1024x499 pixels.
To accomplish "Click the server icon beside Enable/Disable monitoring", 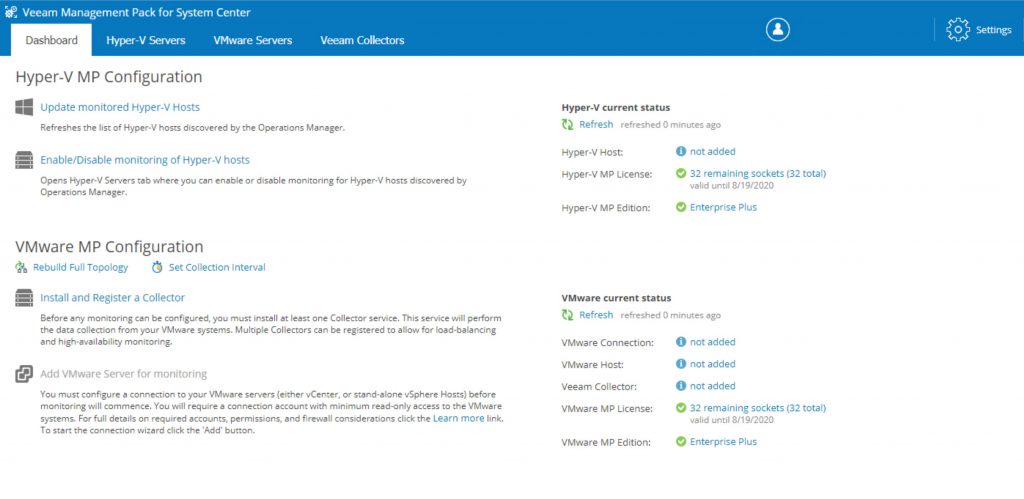I will coord(24,160).
